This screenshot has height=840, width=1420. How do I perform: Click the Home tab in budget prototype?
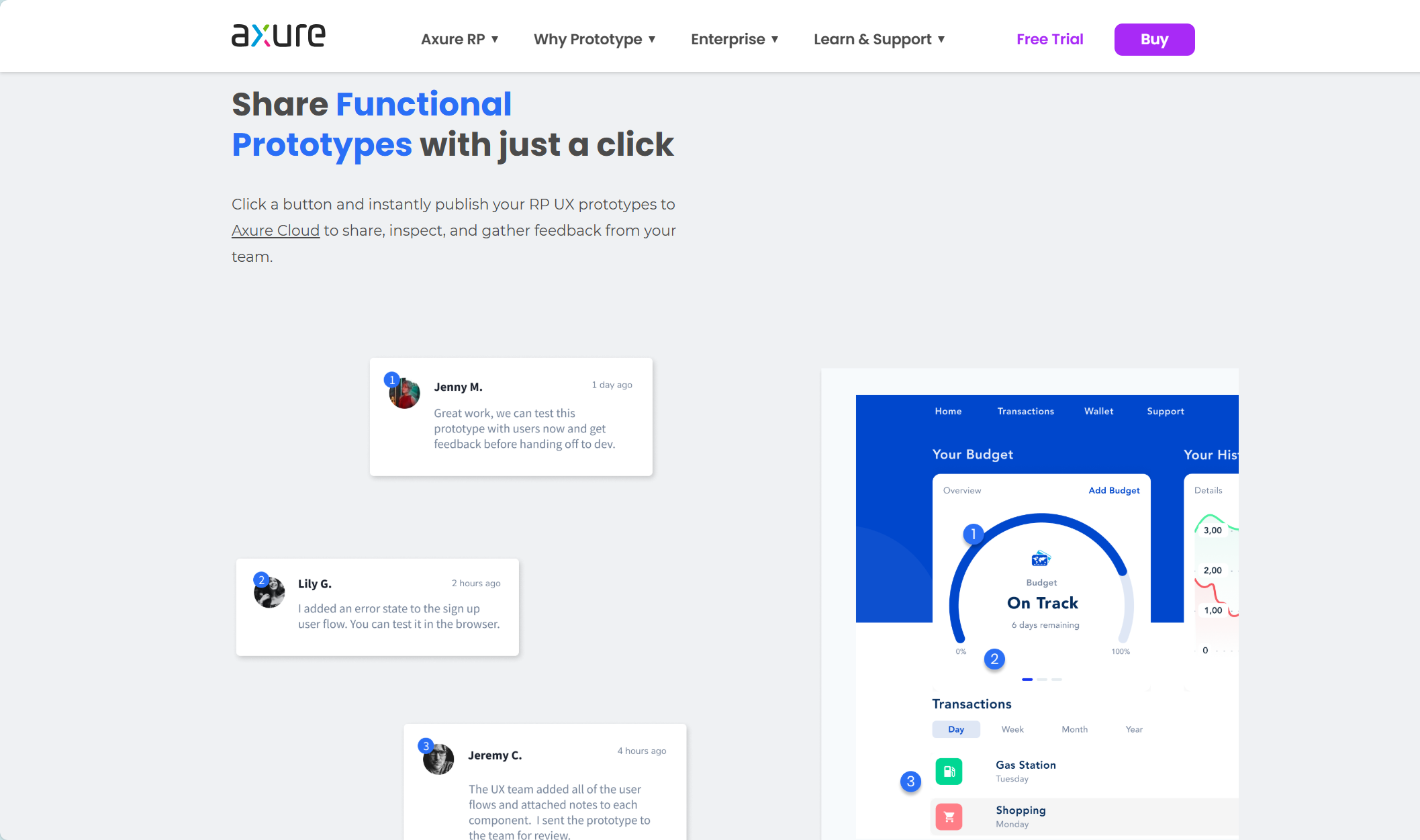948,411
